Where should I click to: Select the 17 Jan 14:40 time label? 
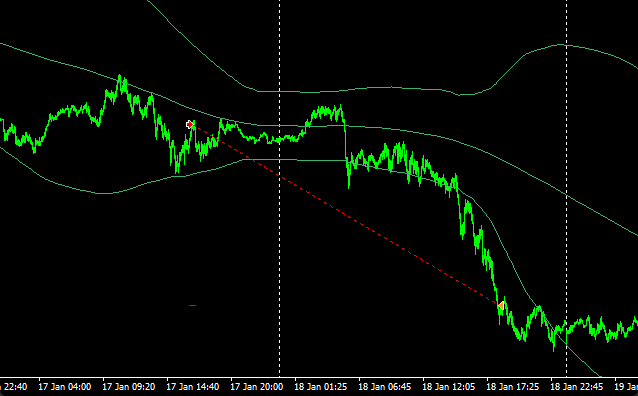pyautogui.click(x=192, y=387)
